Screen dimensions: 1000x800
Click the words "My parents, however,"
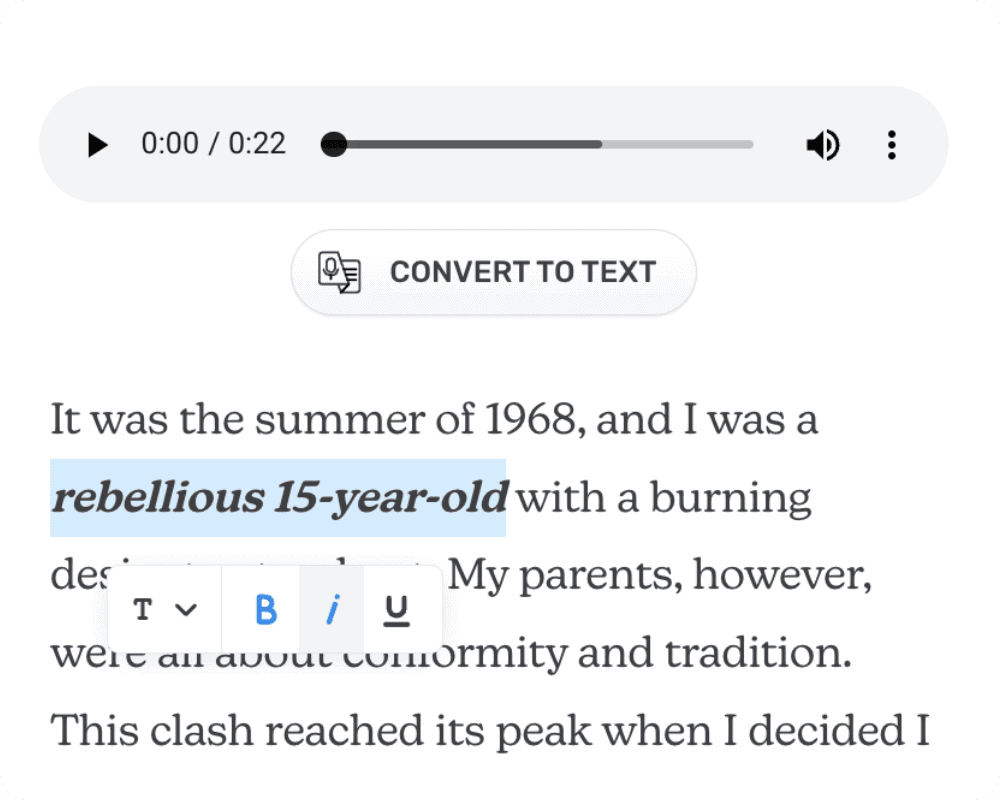point(660,575)
